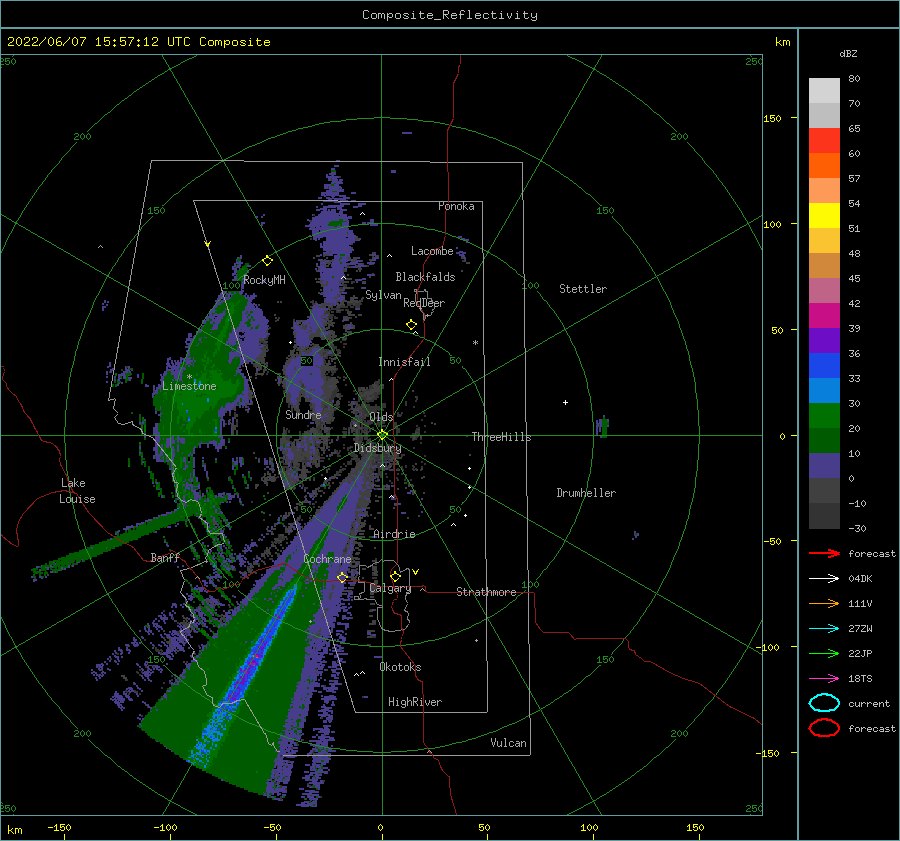Select the magenta 39-42 dBZ swatch
This screenshot has width=900, height=841.
(824, 316)
